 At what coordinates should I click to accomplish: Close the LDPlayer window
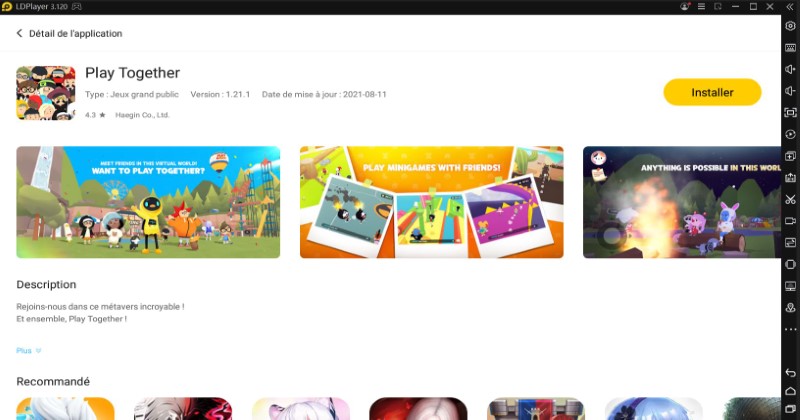[x=770, y=7]
